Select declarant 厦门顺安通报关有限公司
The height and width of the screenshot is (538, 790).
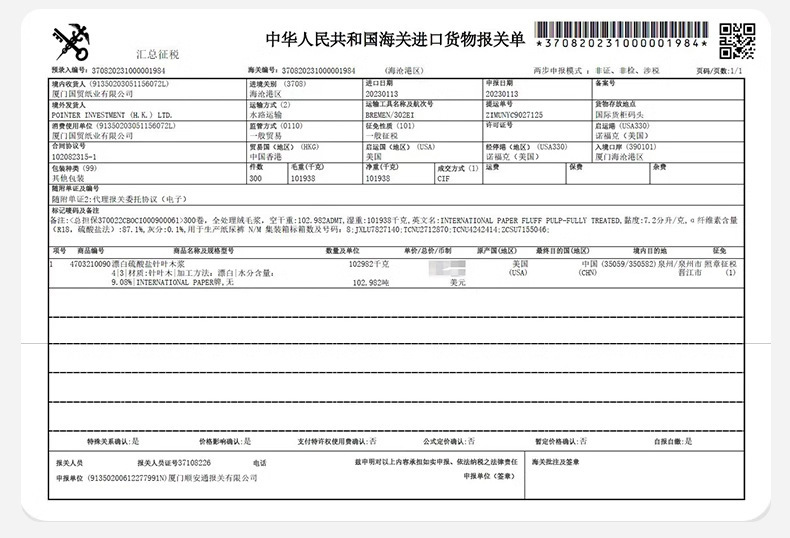[213, 478]
